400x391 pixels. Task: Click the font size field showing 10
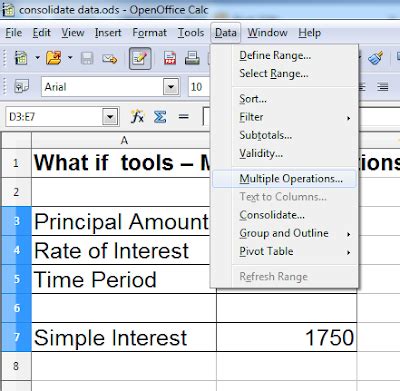(199, 87)
